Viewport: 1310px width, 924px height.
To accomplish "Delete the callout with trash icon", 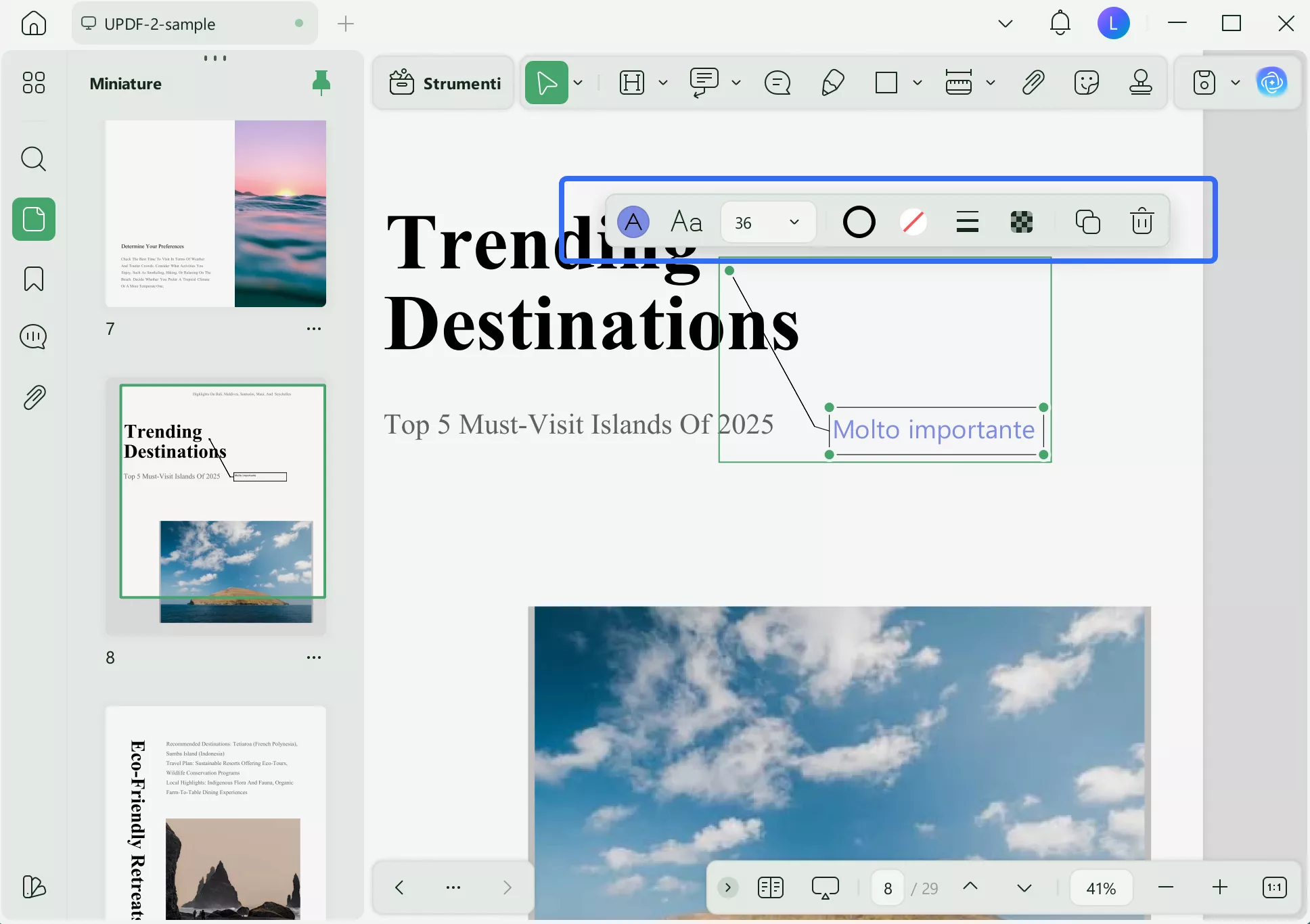I will click(x=1142, y=222).
